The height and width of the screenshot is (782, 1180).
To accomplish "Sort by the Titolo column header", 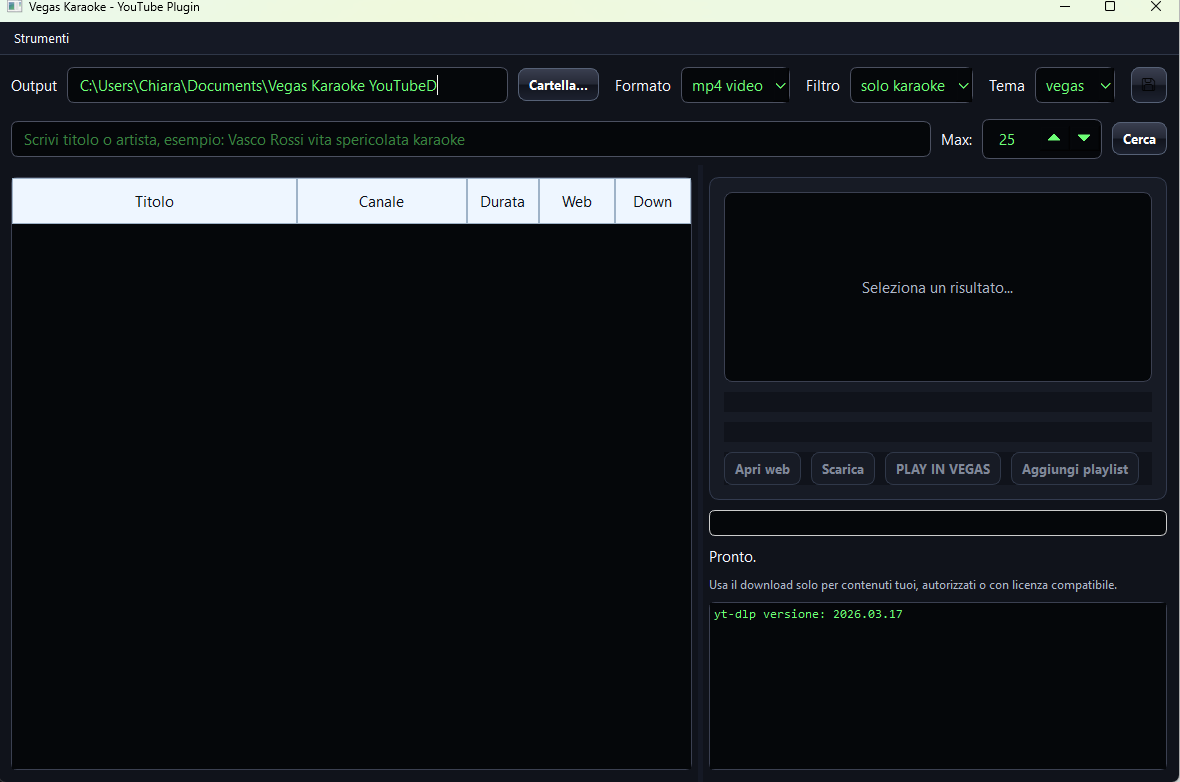I will click(154, 201).
